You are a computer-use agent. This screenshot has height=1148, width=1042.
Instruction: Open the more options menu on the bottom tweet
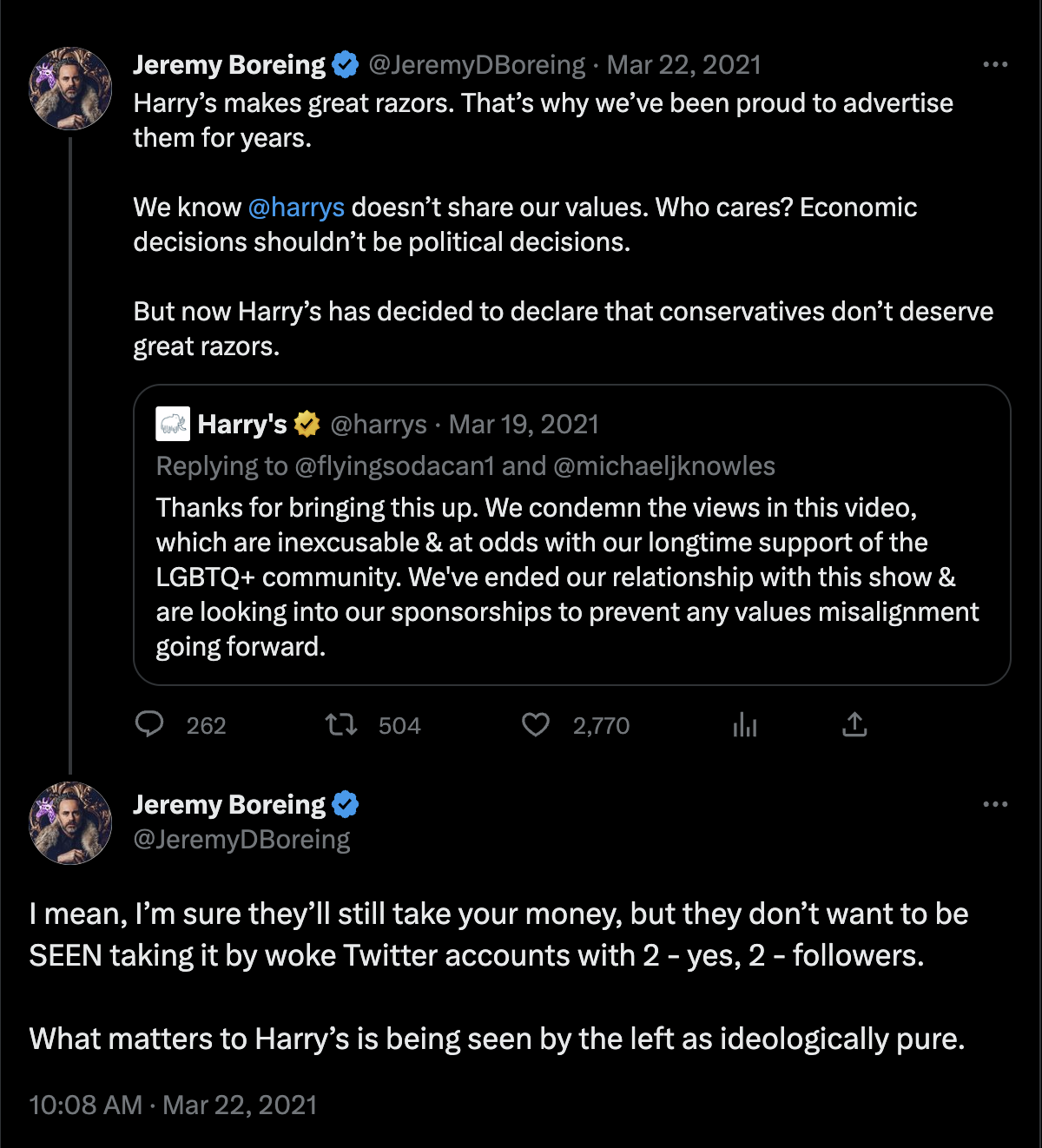coord(995,803)
